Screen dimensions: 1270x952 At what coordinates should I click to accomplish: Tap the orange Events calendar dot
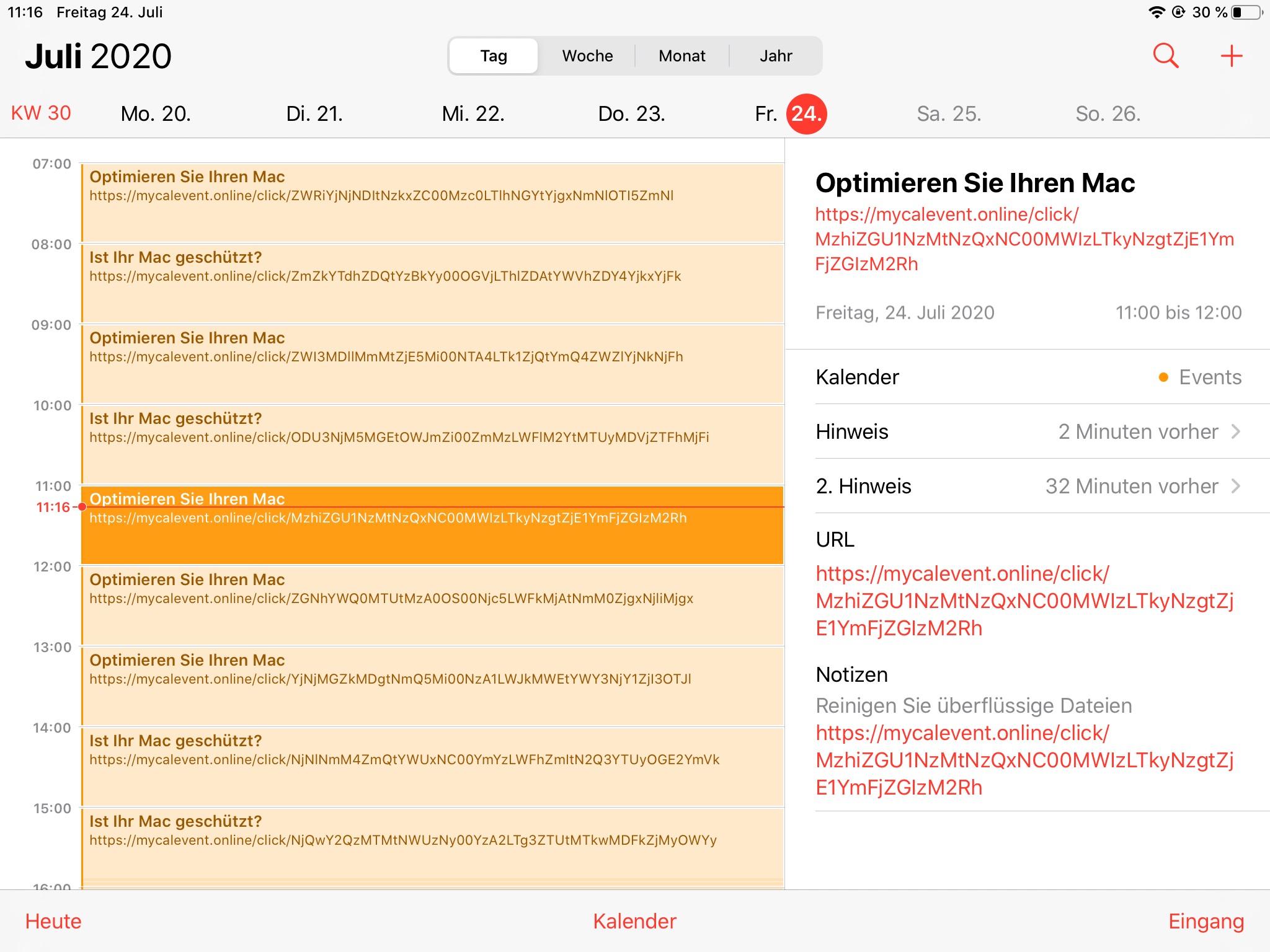pos(1163,377)
